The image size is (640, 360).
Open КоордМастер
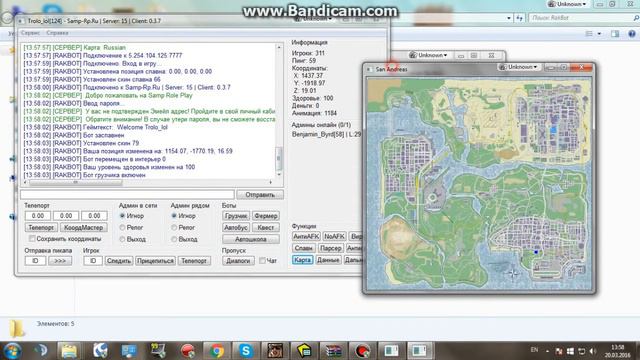(84, 227)
